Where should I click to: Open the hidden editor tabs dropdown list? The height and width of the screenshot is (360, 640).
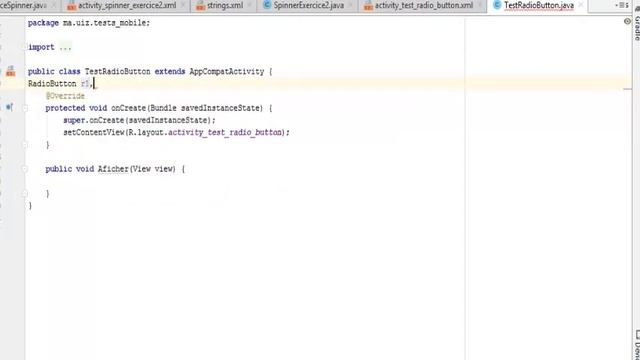coord(622,5)
